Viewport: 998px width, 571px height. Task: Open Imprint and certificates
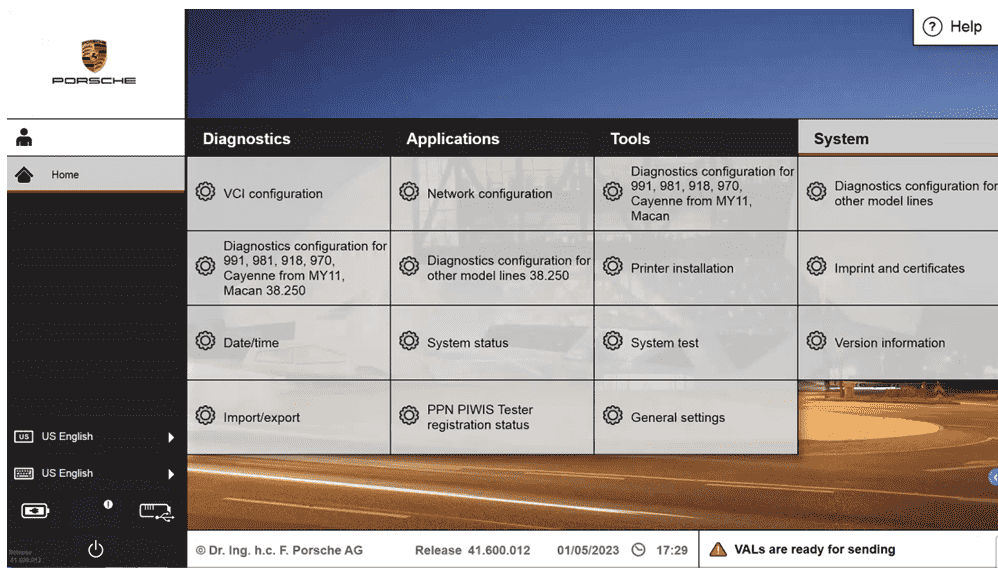pos(898,268)
